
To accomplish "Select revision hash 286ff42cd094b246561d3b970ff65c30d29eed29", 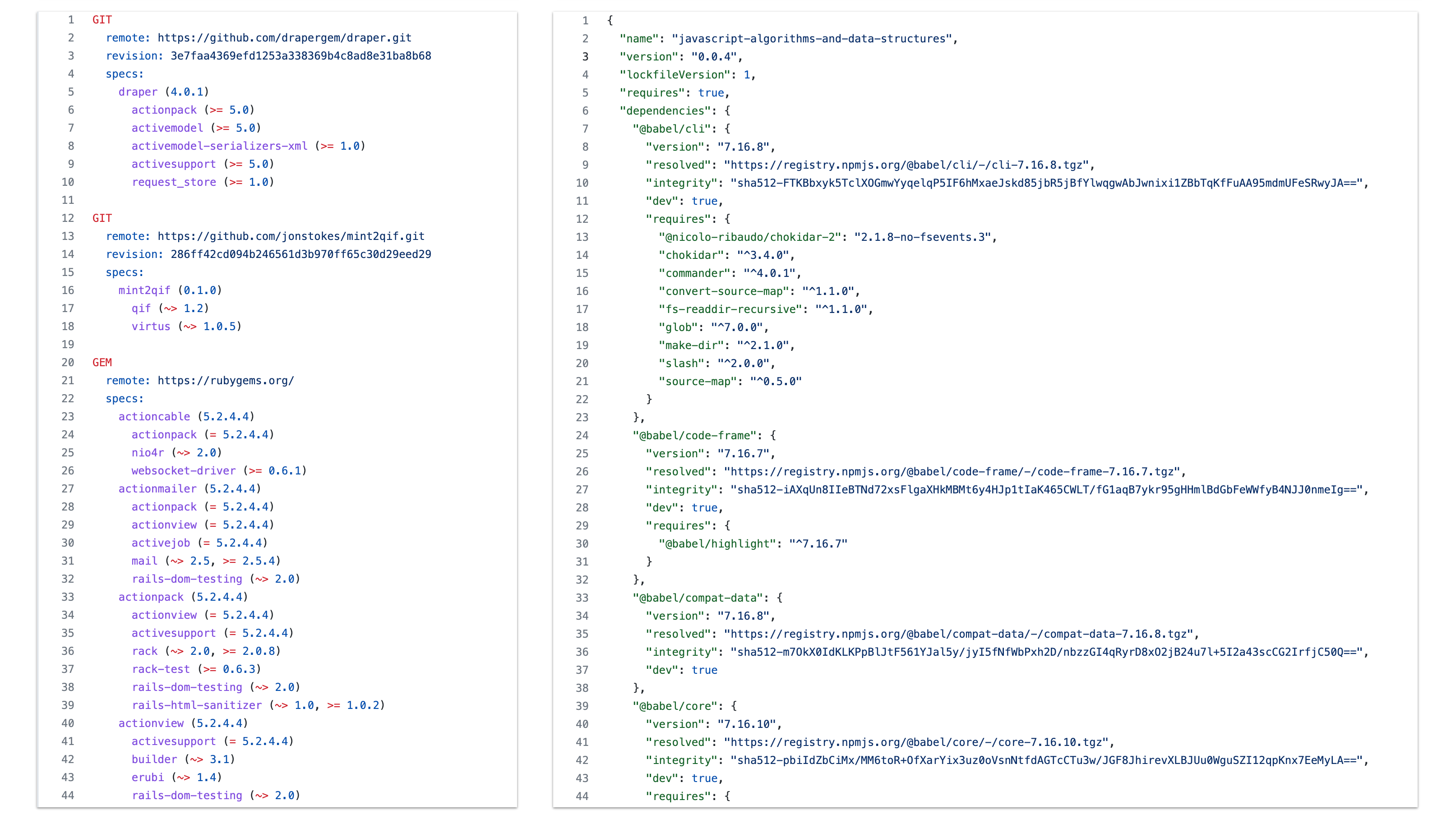I will tap(300, 254).
